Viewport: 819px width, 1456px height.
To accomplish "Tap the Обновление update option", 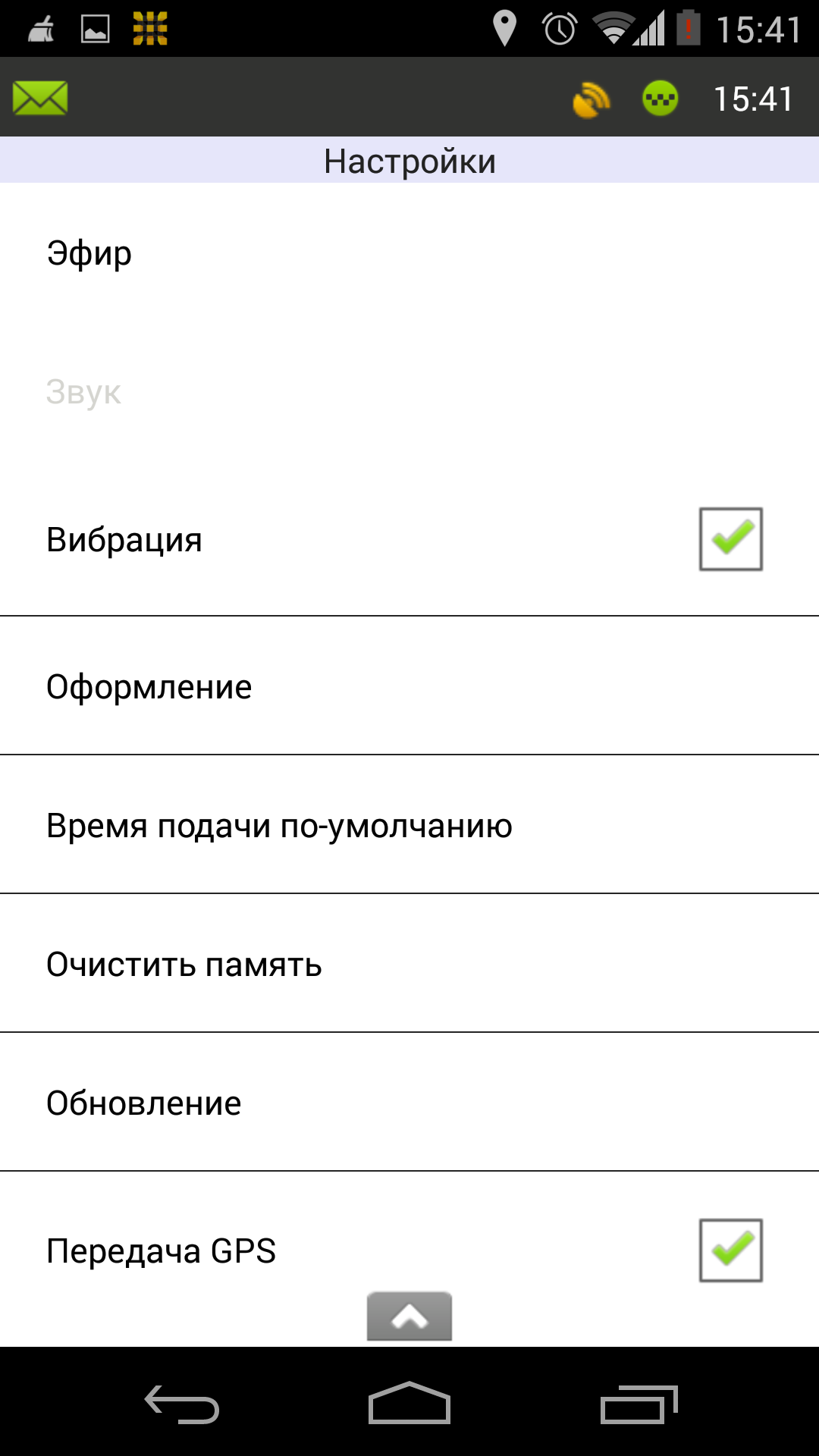I will [x=144, y=1103].
